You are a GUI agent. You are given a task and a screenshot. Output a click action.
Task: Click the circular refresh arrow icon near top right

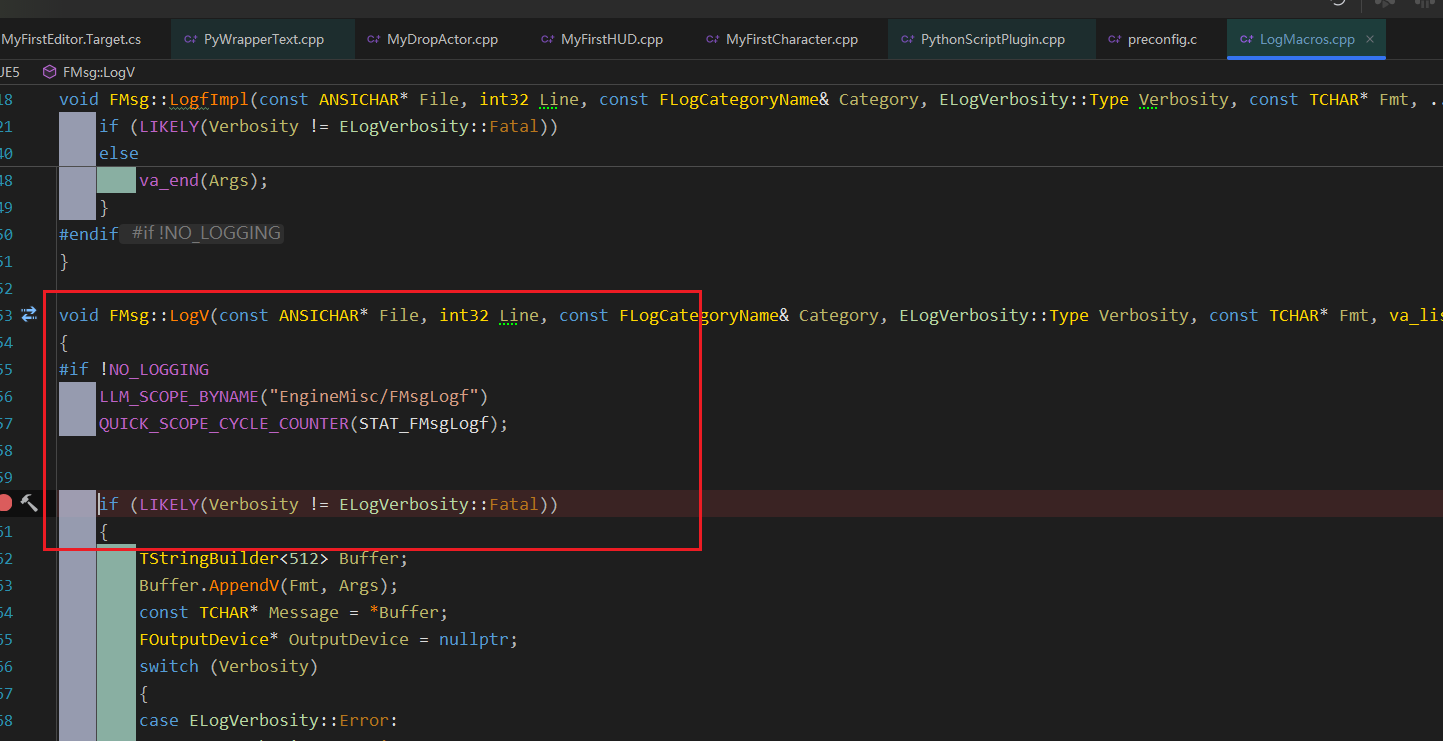pos(1337,5)
